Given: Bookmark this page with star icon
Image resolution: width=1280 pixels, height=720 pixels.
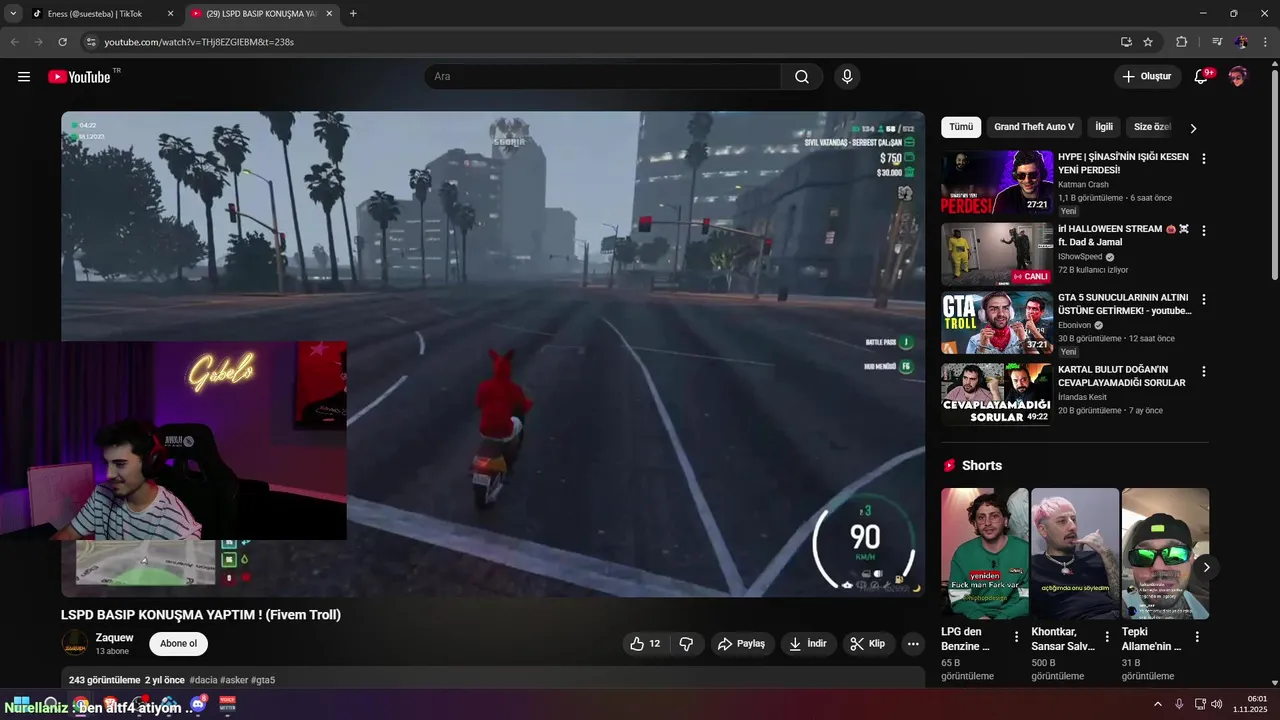Looking at the screenshot, I should pyautogui.click(x=1148, y=42).
